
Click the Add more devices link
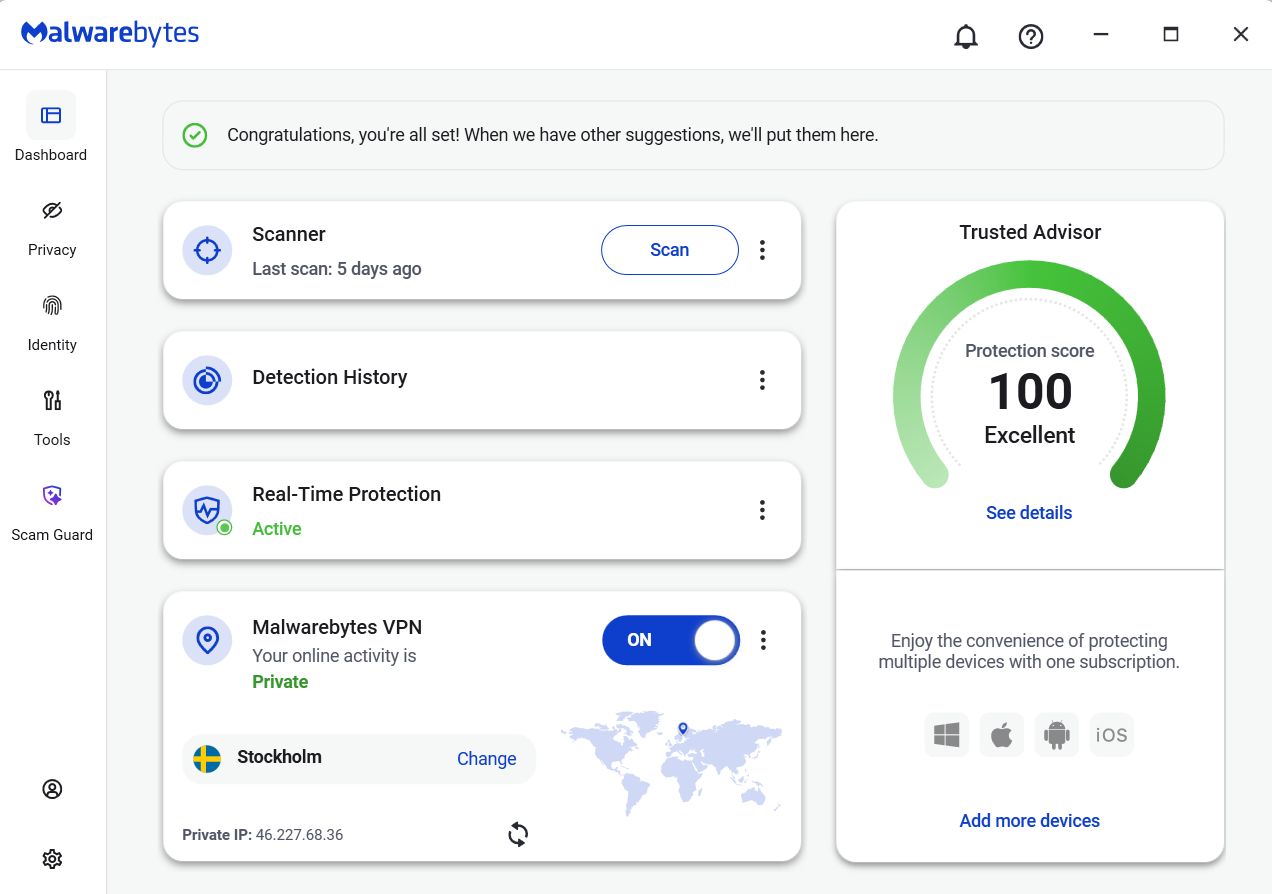click(1030, 821)
